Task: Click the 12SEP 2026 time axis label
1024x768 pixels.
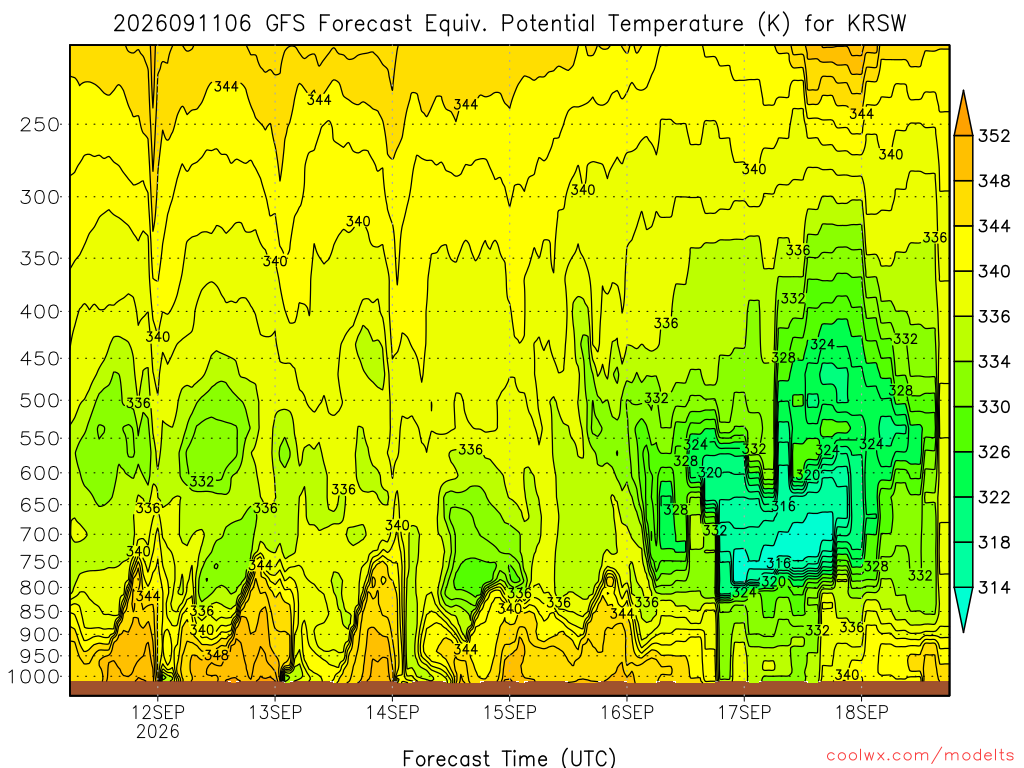Action: tap(157, 721)
